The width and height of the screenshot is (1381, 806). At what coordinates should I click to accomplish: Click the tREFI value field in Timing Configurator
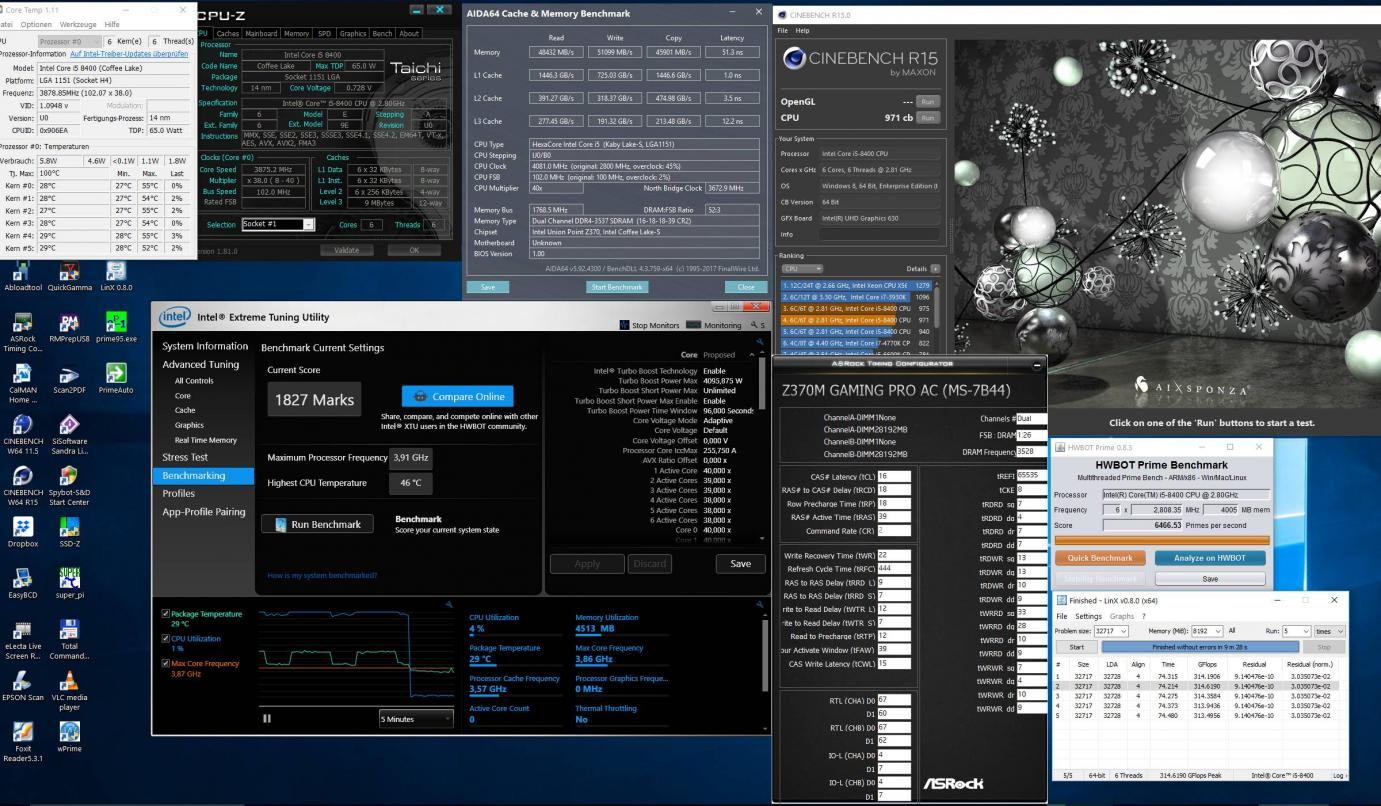pos(1033,476)
